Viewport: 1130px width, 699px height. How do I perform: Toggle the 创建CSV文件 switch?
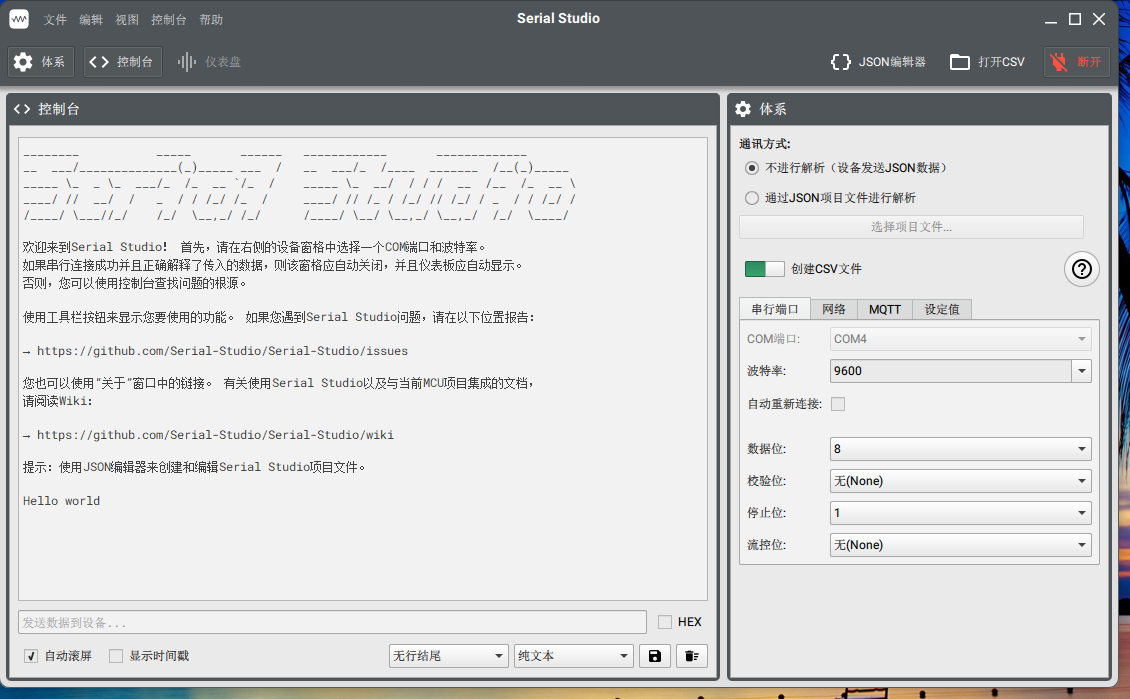765,269
